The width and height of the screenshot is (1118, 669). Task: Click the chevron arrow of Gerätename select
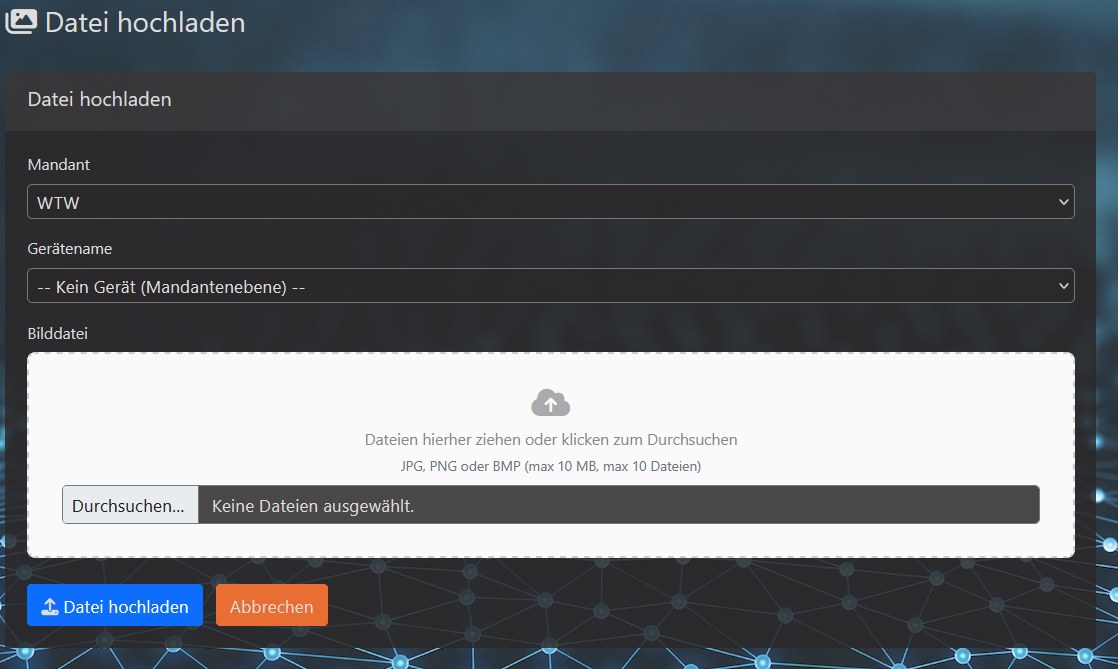pos(1062,286)
